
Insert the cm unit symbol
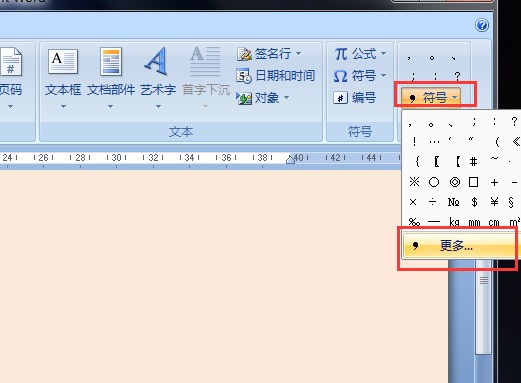coord(494,222)
